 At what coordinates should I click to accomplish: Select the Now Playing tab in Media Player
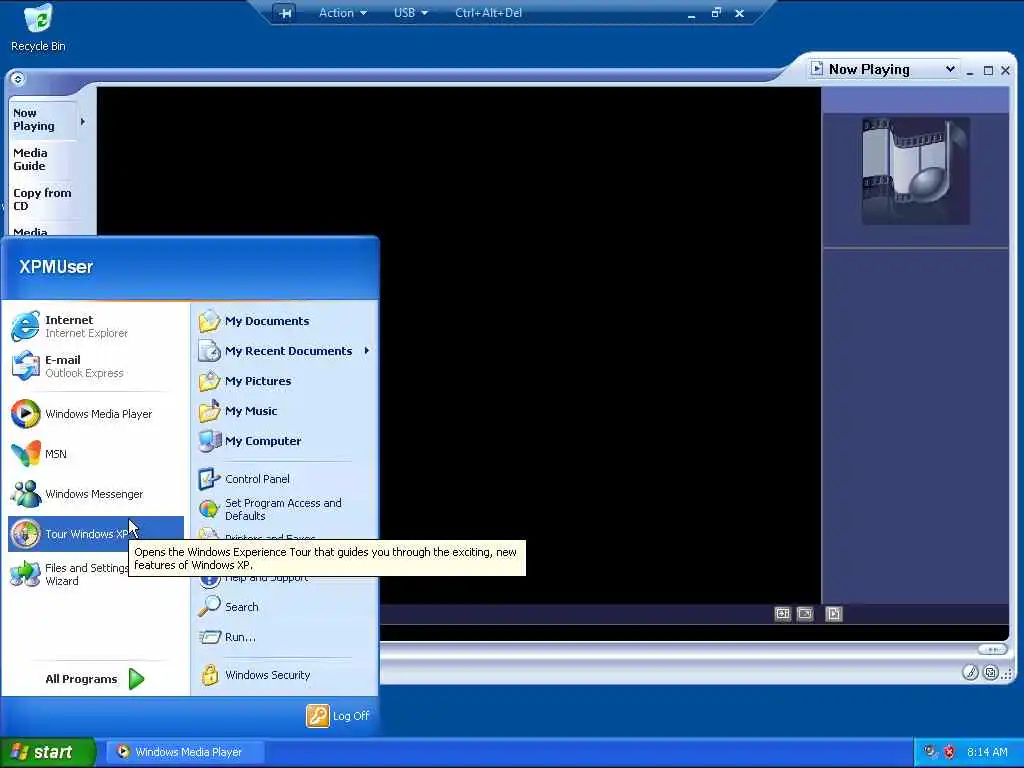click(x=42, y=120)
